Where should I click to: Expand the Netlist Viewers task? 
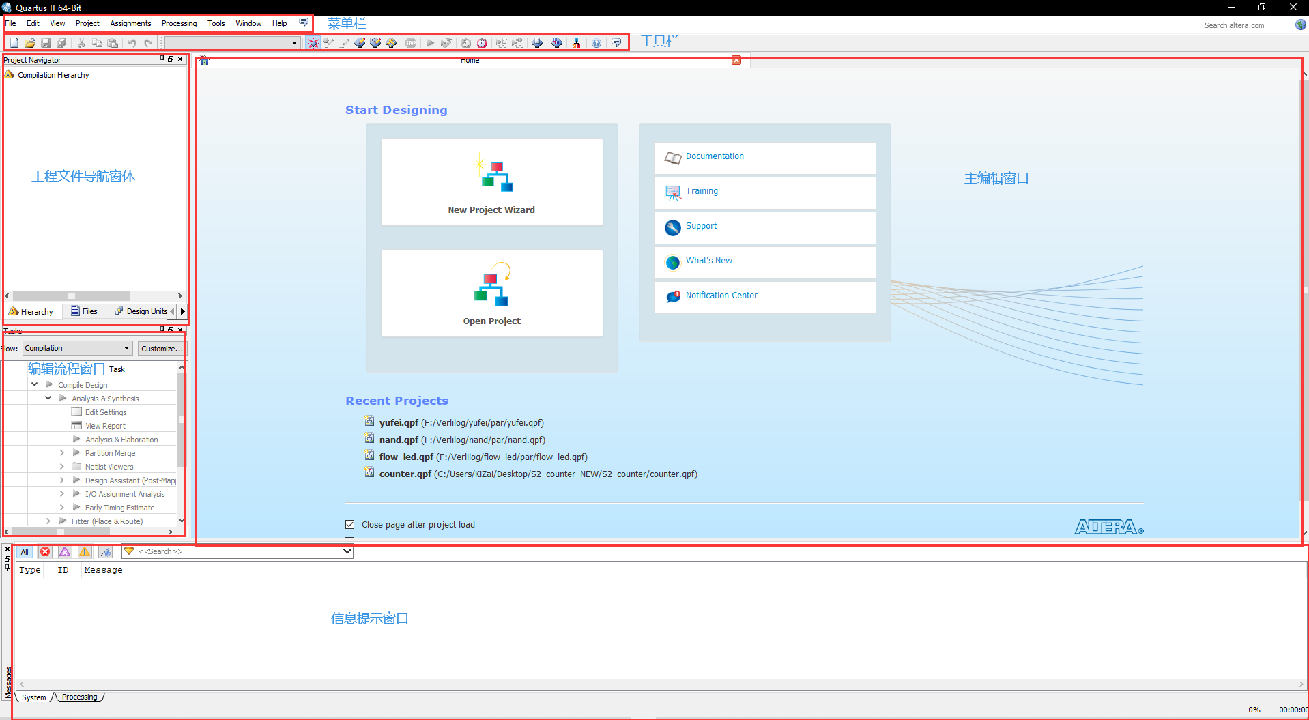(62, 466)
